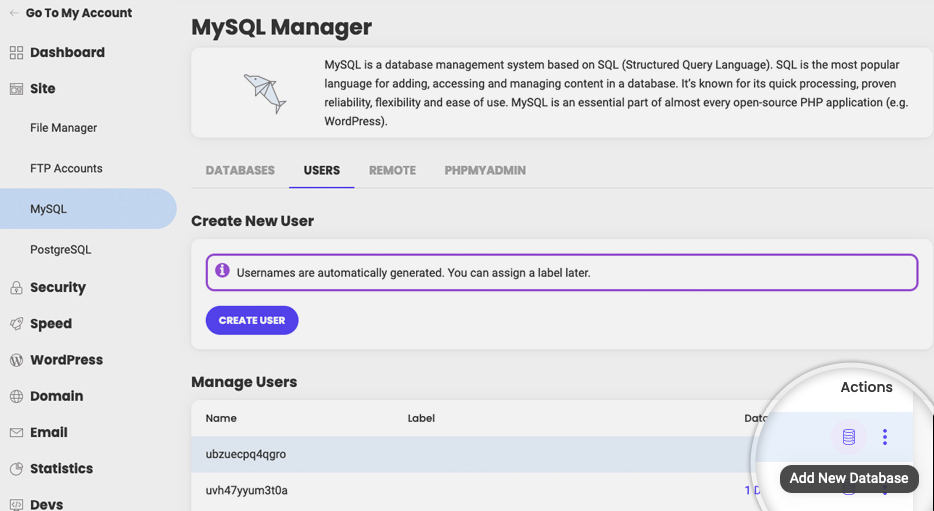Expand the Email sidebar section
Image resolution: width=934 pixels, height=511 pixels.
[49, 432]
